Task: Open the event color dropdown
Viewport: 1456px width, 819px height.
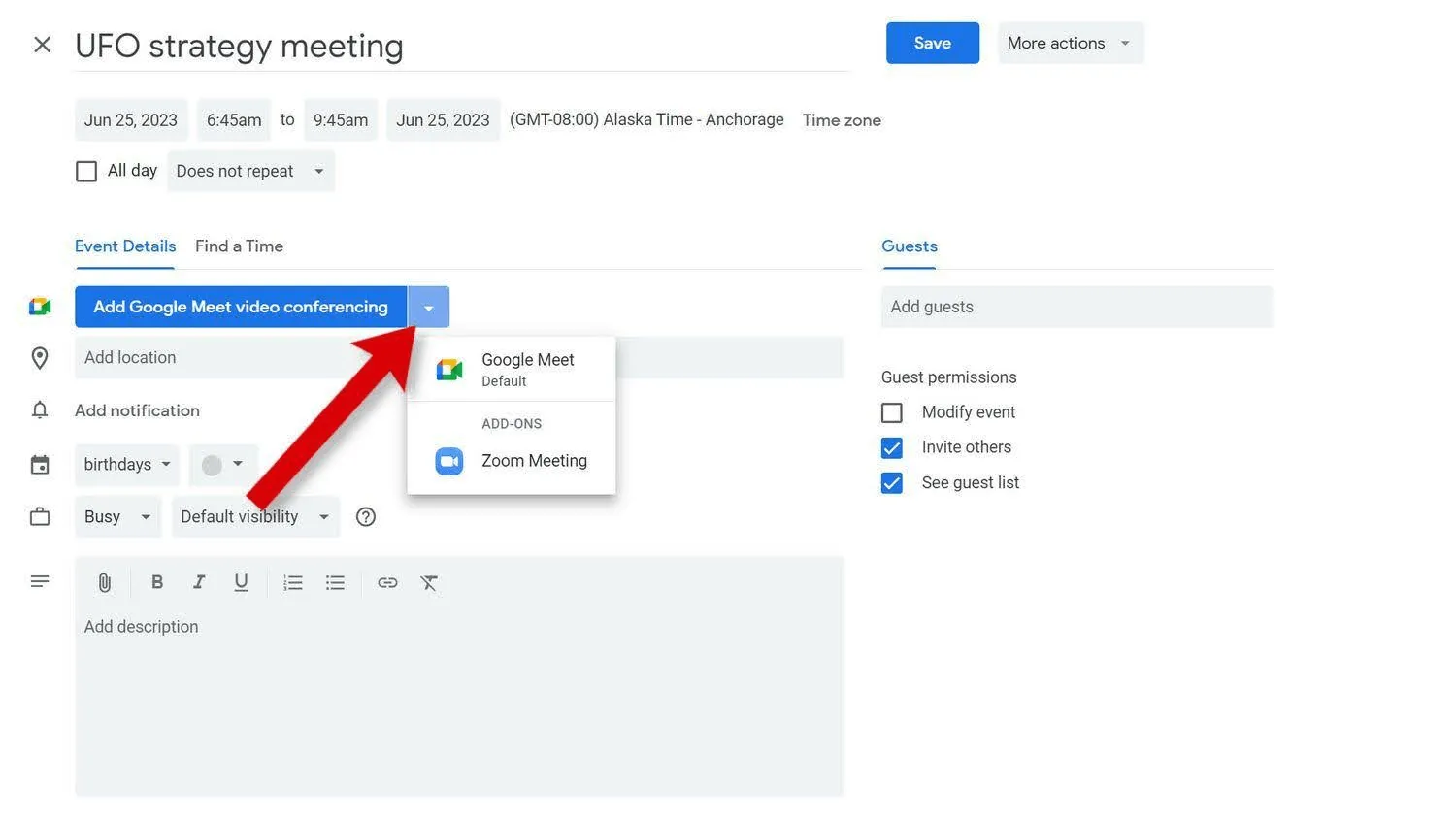Action: pos(223,465)
